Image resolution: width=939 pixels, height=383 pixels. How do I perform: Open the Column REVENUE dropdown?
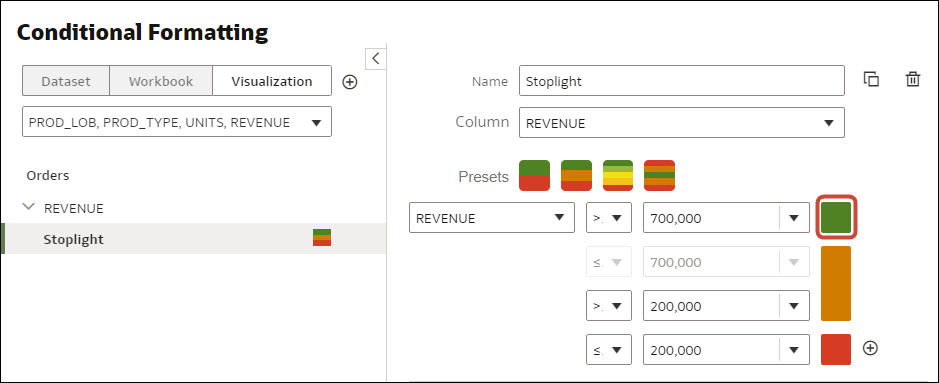[681, 123]
